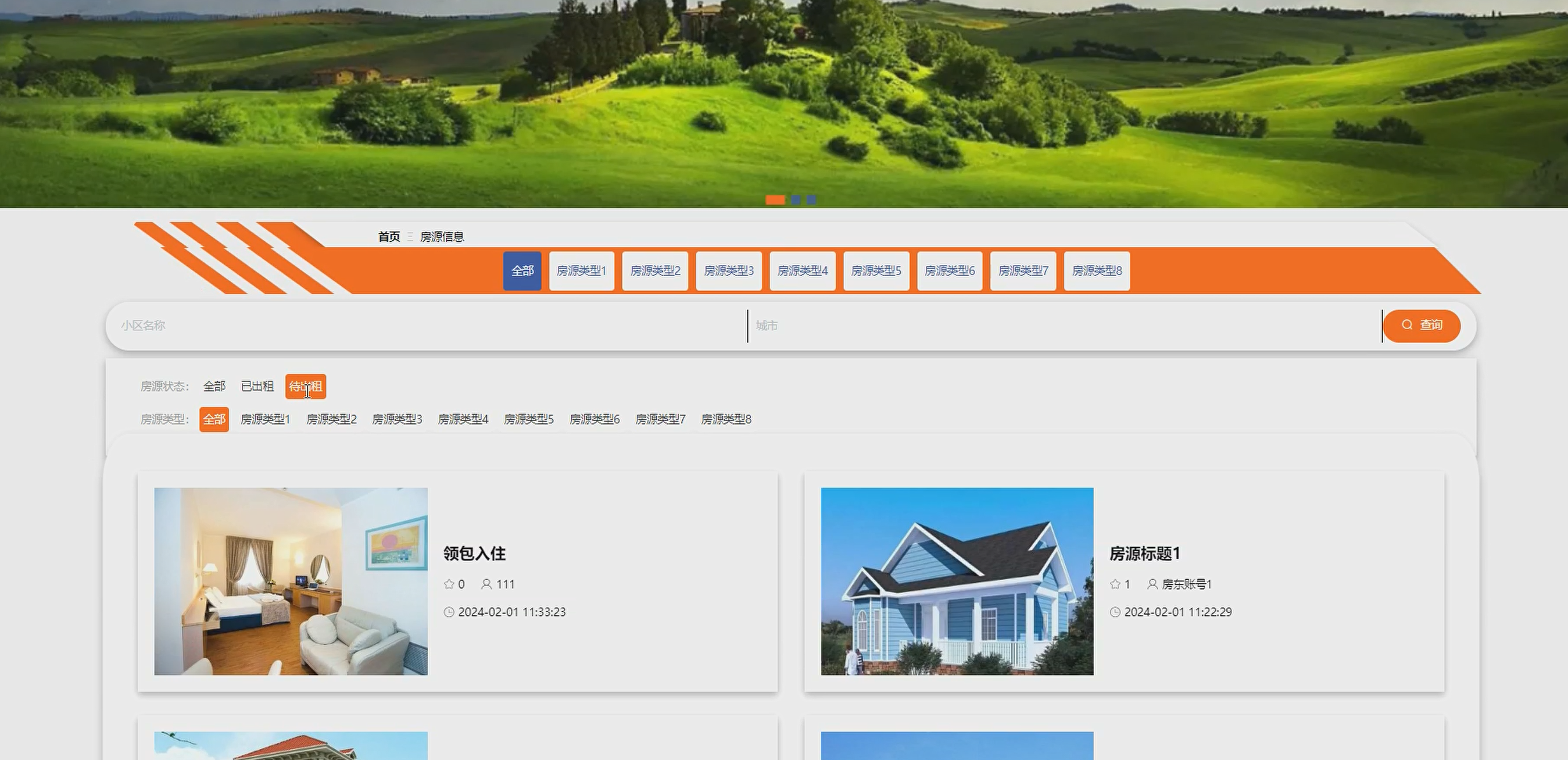Open the 领包入住 bedroom thumbnail

click(291, 581)
